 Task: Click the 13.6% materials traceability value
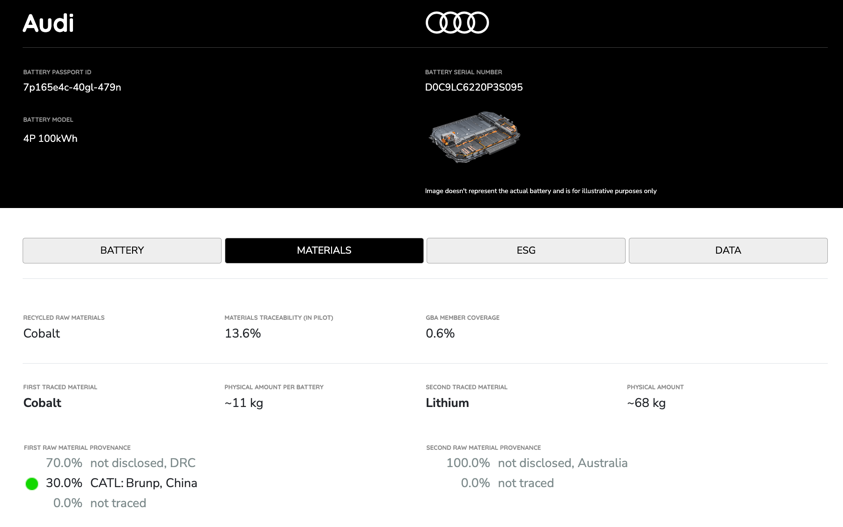click(x=242, y=334)
